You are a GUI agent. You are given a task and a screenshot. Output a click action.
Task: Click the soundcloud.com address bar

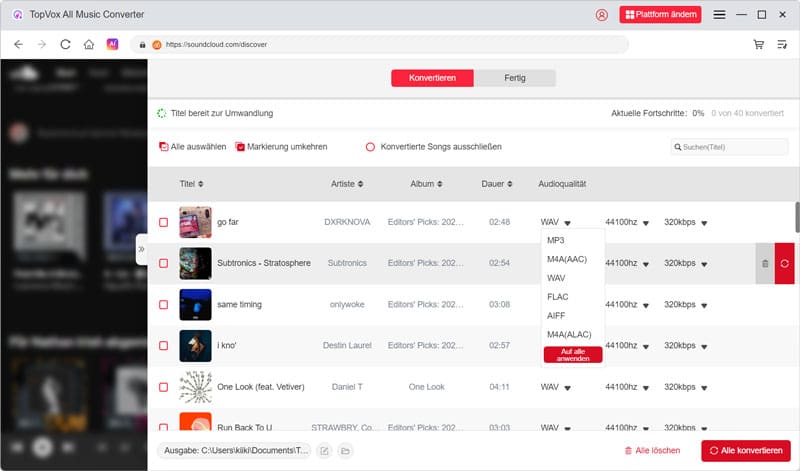click(x=380, y=44)
